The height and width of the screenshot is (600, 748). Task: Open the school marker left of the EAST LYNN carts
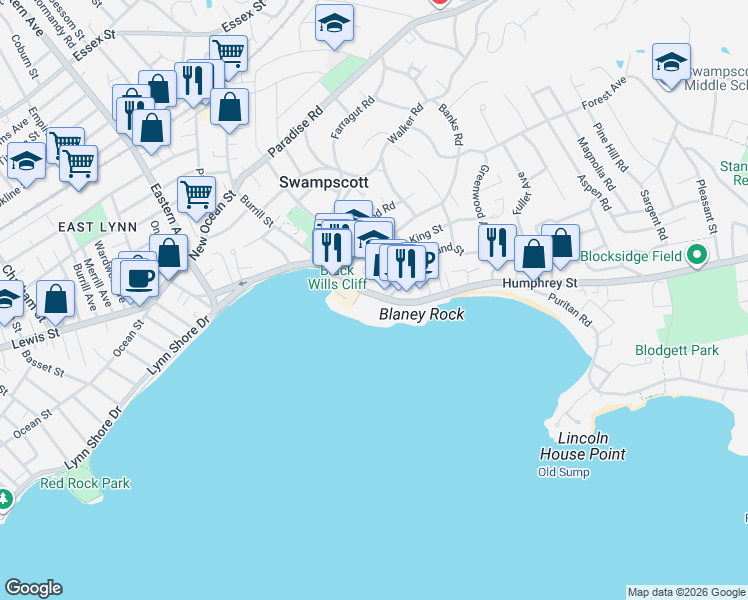pos(27,161)
